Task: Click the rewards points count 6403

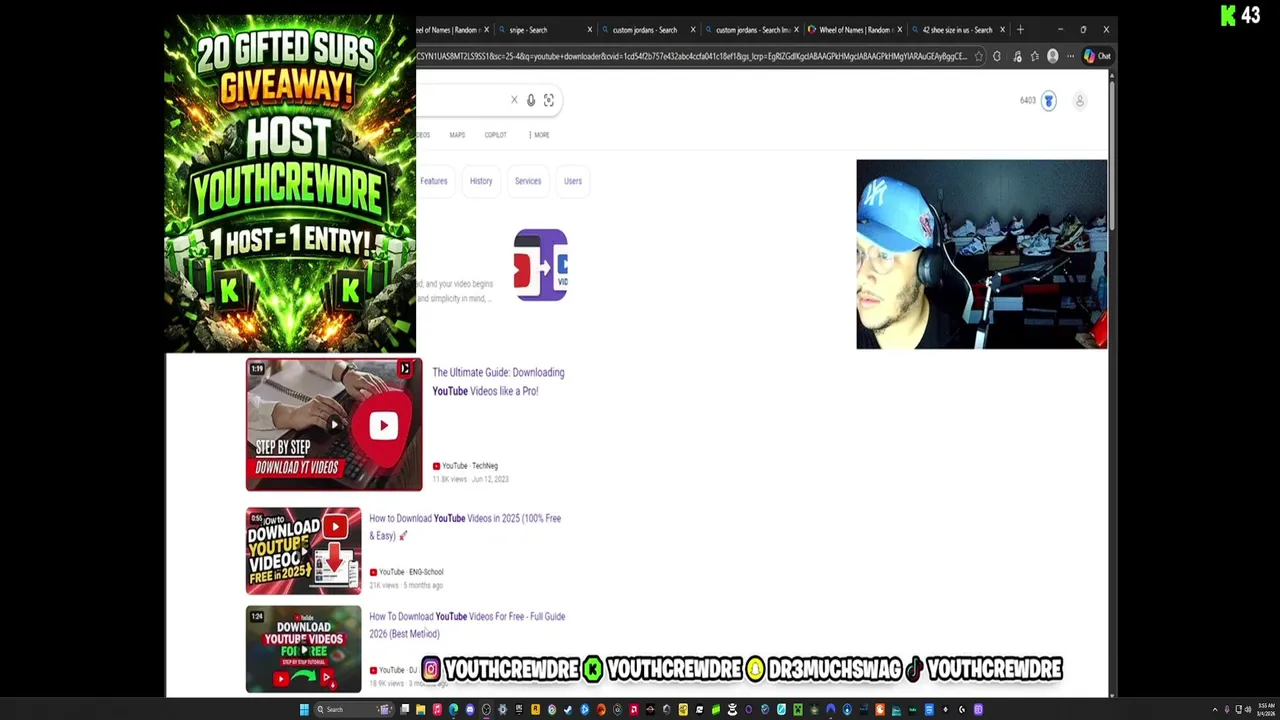Action: [x=1028, y=100]
